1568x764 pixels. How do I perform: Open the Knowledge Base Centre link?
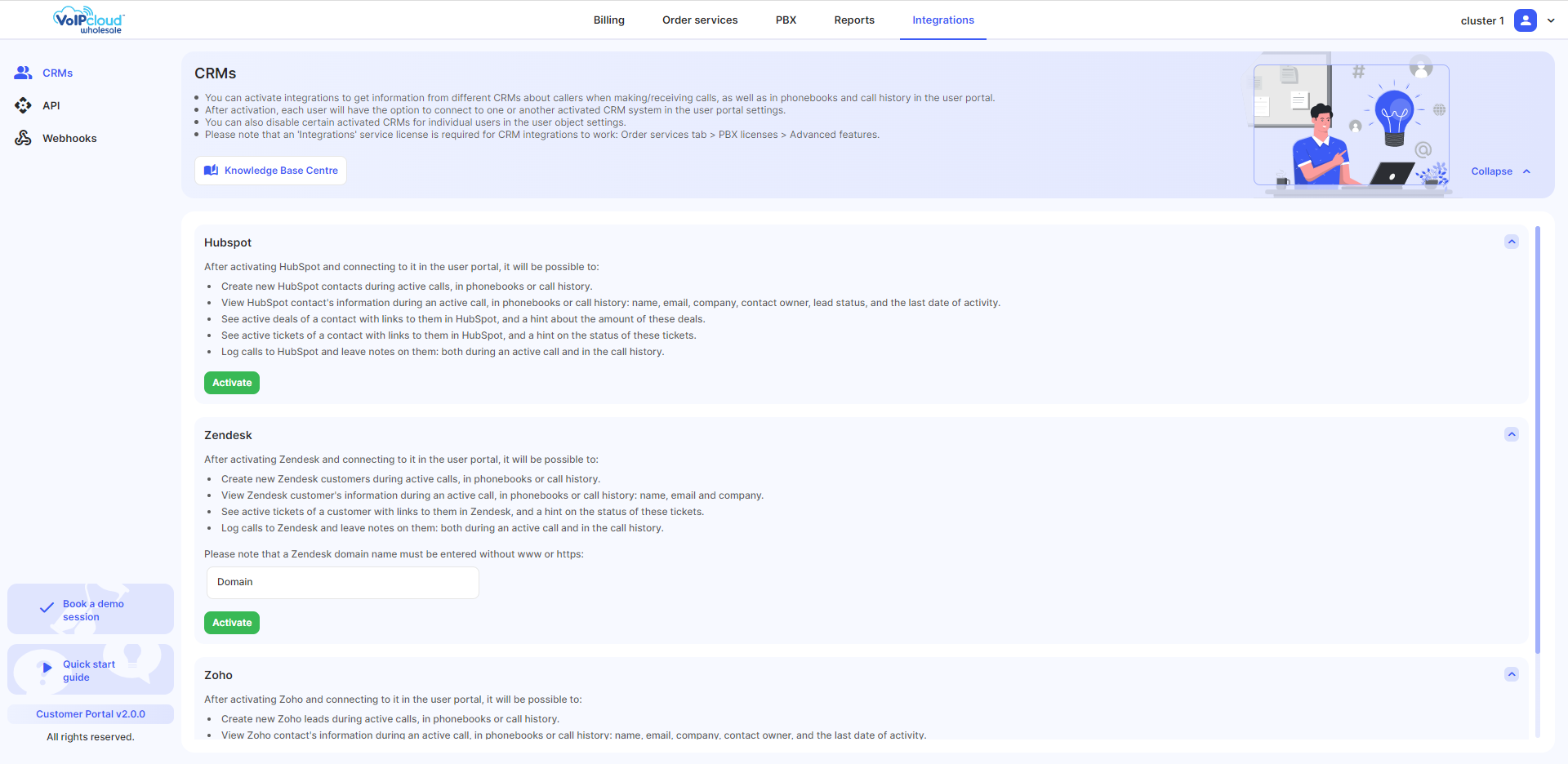[x=270, y=171]
